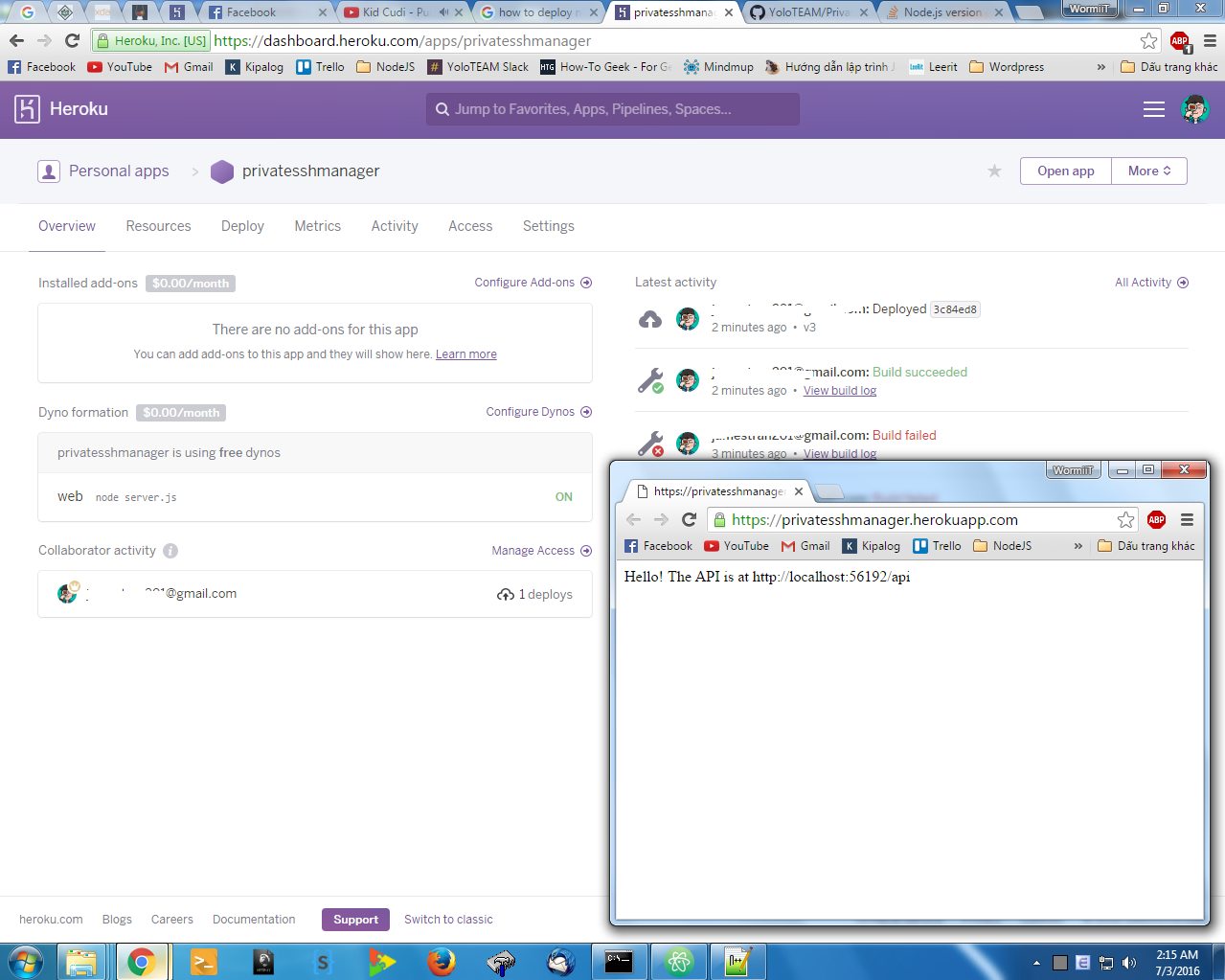Click the bookmark star in the small herokuapp window
Image resolution: width=1225 pixels, height=980 pixels.
click(x=1125, y=520)
